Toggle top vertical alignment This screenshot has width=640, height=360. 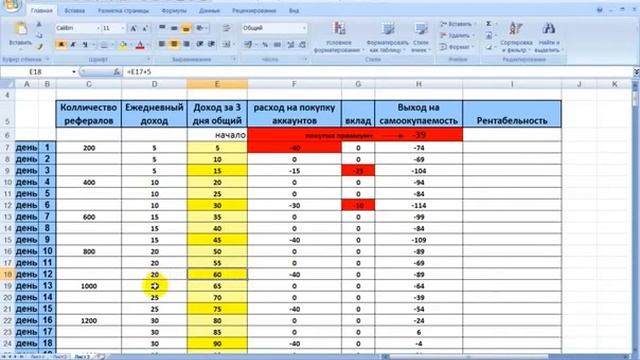pos(162,28)
